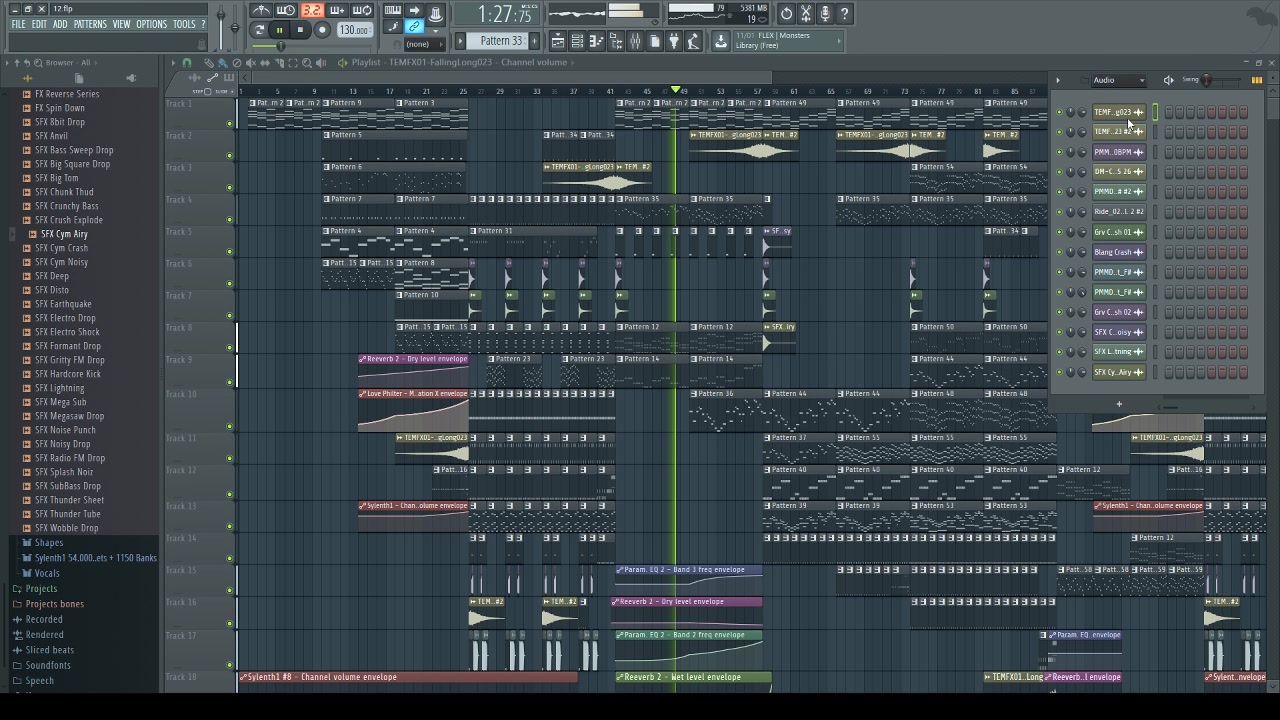The width and height of the screenshot is (1280, 720).
Task: Select the Grv C..sh 01 channel button
Action: coord(1118,232)
